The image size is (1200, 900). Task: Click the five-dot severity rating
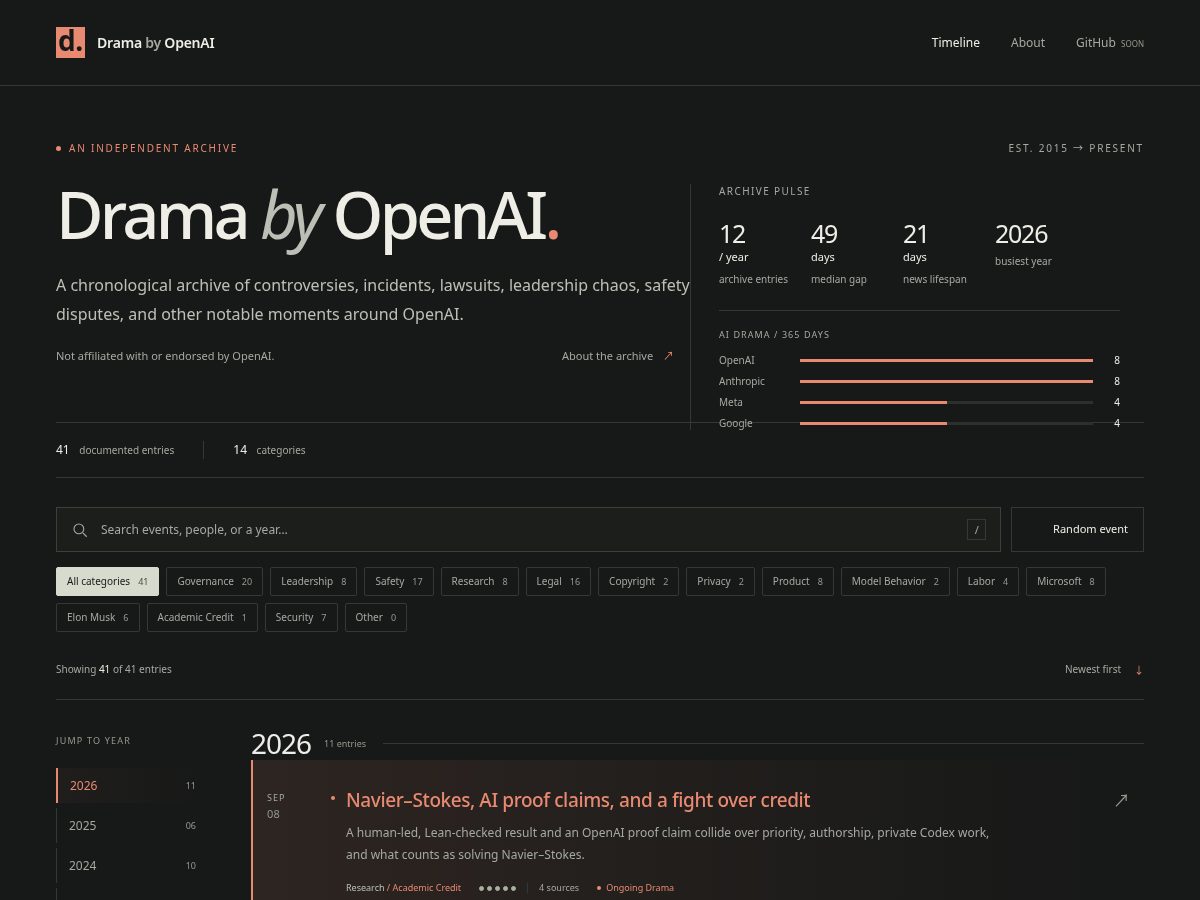pyautogui.click(x=497, y=888)
